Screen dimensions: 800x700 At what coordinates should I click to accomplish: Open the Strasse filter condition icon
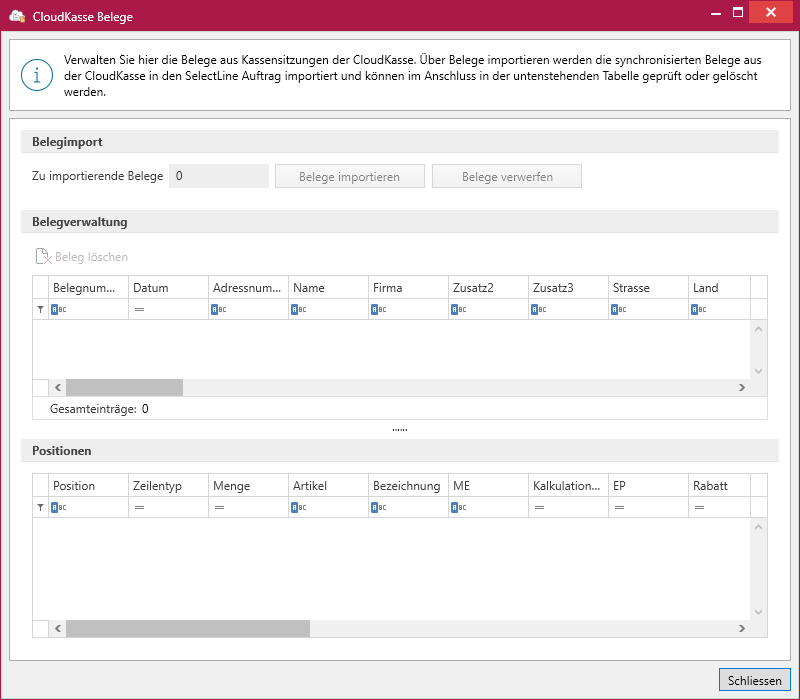pyautogui.click(x=619, y=309)
